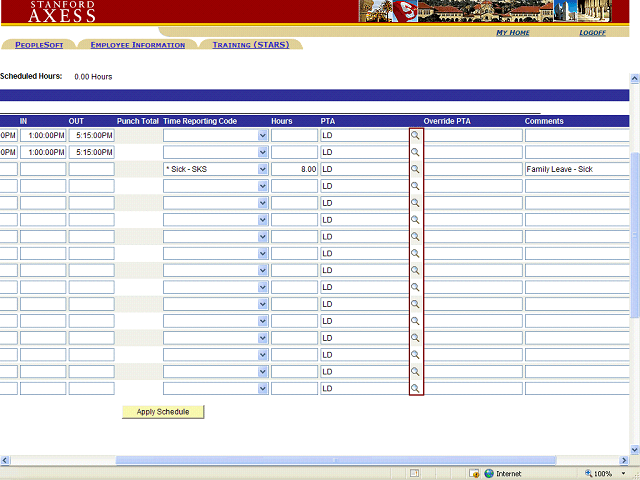This screenshot has height=480, width=640.
Task: Open Time Reporting Code dropdown showing Sick - SKS
Action: click(x=263, y=170)
